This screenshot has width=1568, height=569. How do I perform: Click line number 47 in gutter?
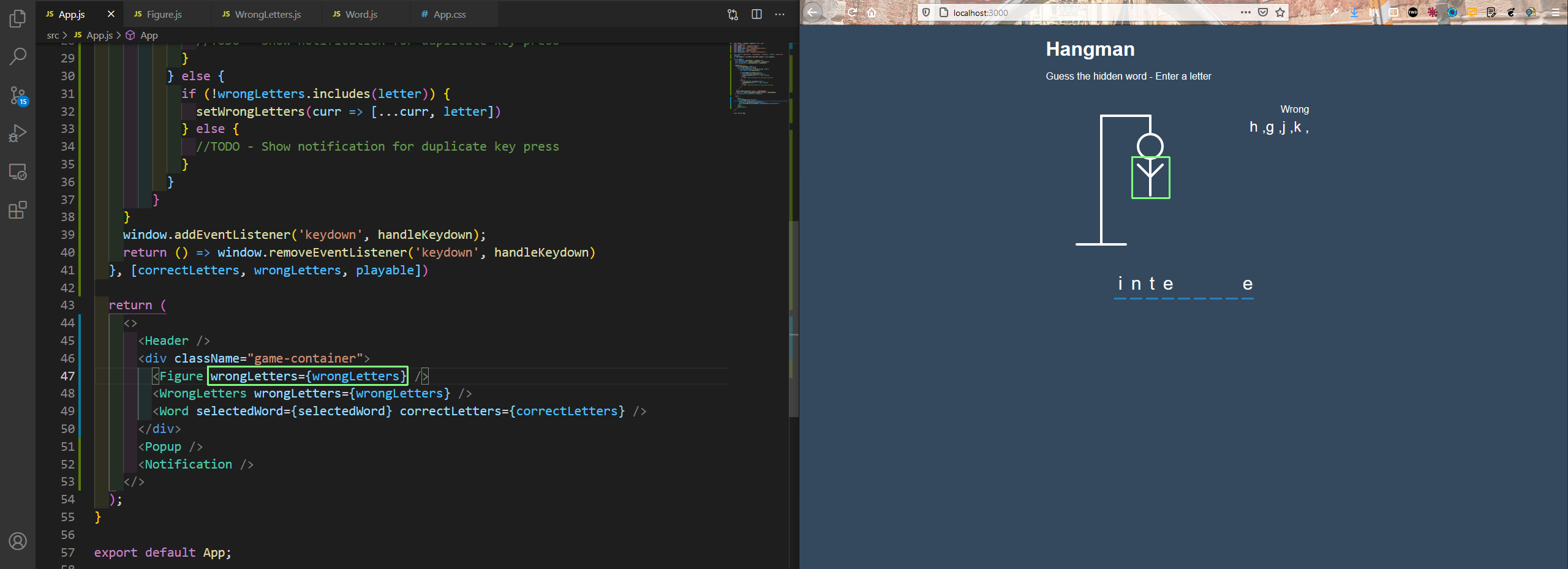click(x=67, y=376)
